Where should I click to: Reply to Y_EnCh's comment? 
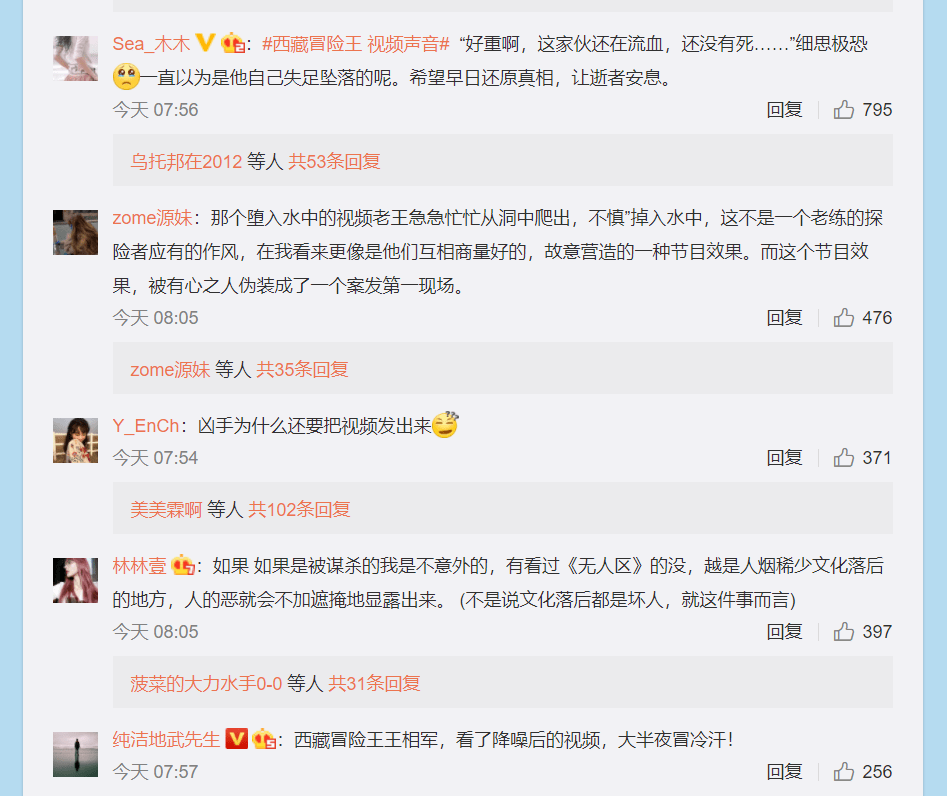(784, 457)
